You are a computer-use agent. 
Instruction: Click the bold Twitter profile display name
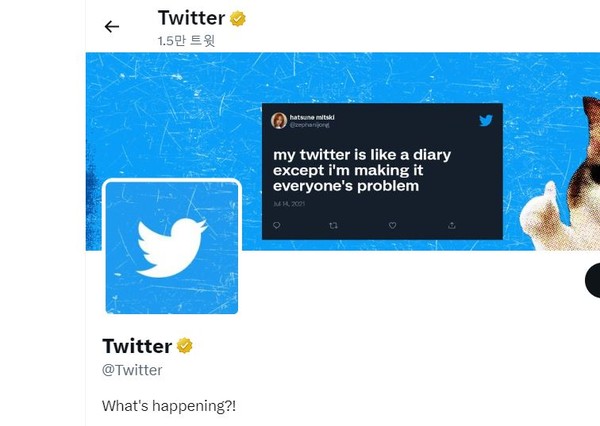pyautogui.click(x=137, y=346)
